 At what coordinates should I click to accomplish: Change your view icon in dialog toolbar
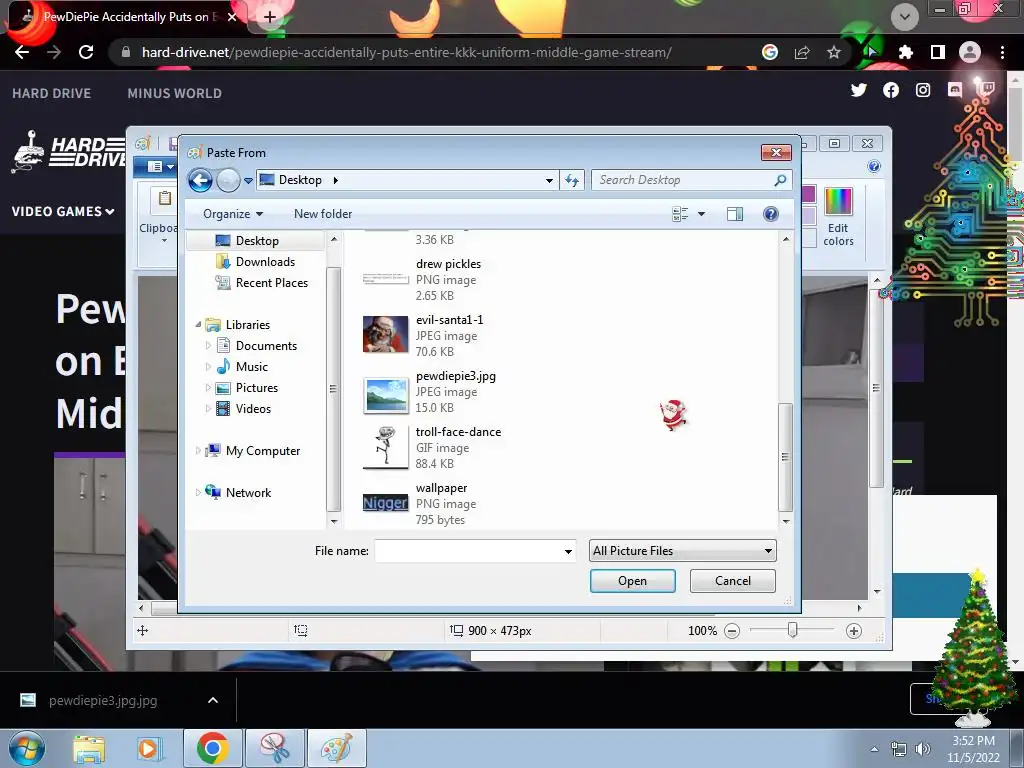coord(680,214)
